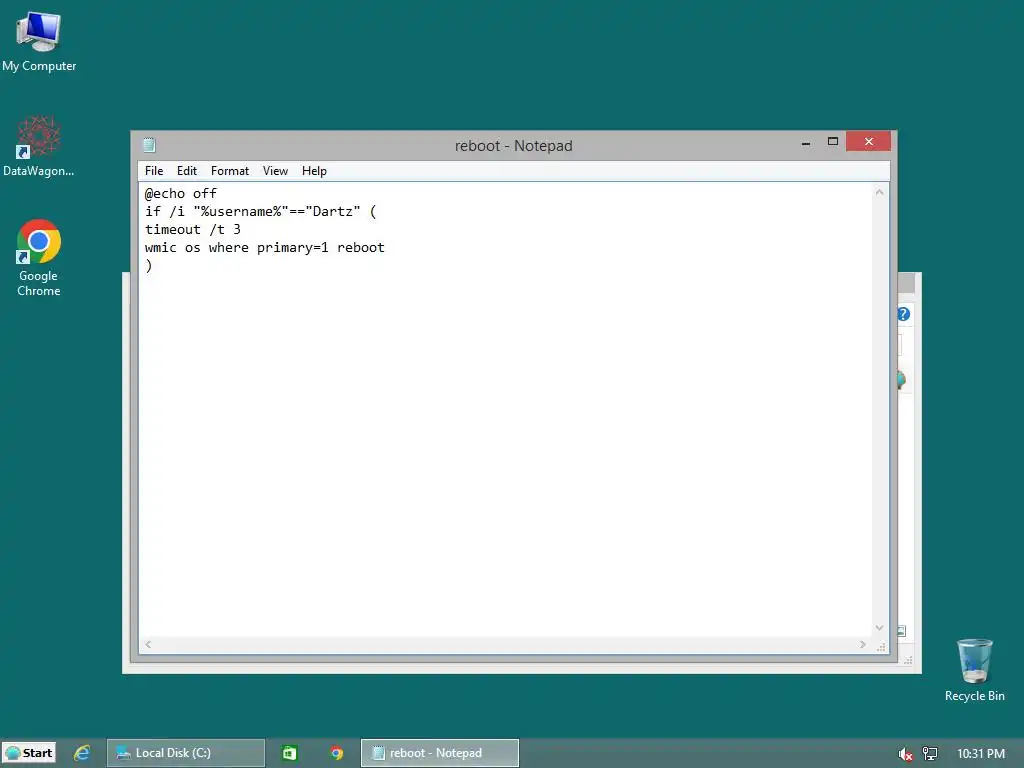Click the clock showing 10:31 PM
This screenshot has height=768, width=1024.
[x=981, y=754]
